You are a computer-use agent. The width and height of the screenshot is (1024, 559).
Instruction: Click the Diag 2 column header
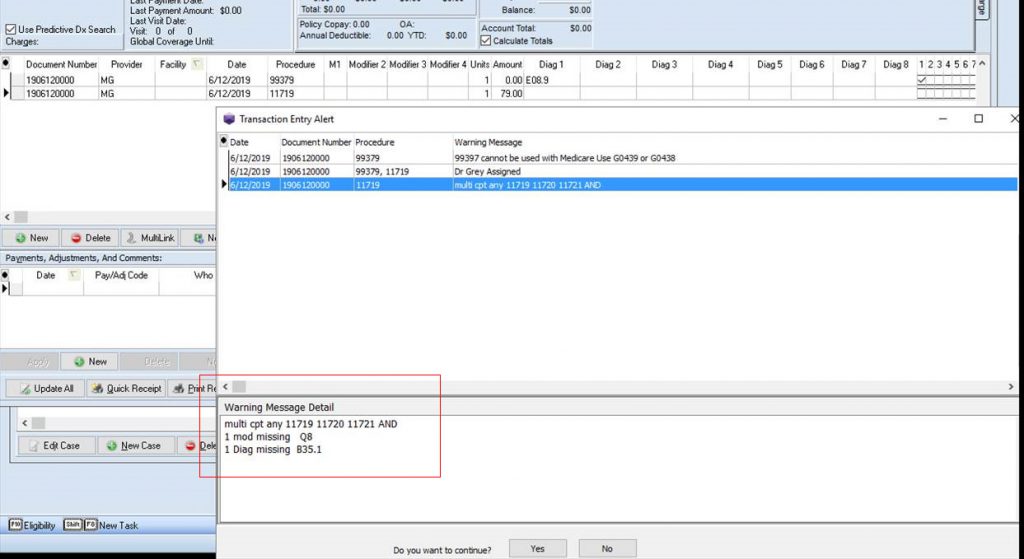coord(607,65)
